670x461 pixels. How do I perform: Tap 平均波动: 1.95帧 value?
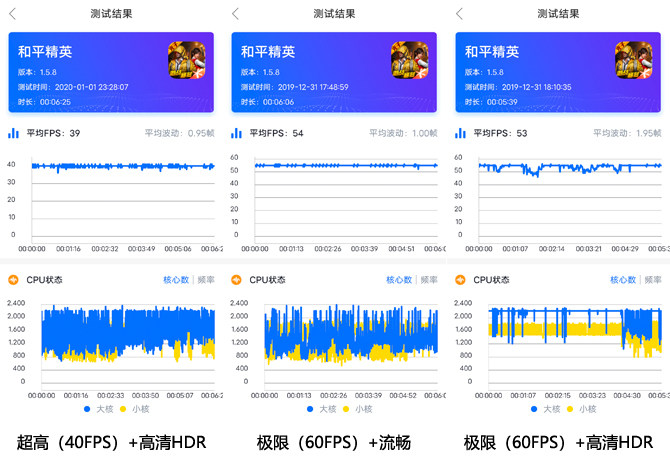627,133
